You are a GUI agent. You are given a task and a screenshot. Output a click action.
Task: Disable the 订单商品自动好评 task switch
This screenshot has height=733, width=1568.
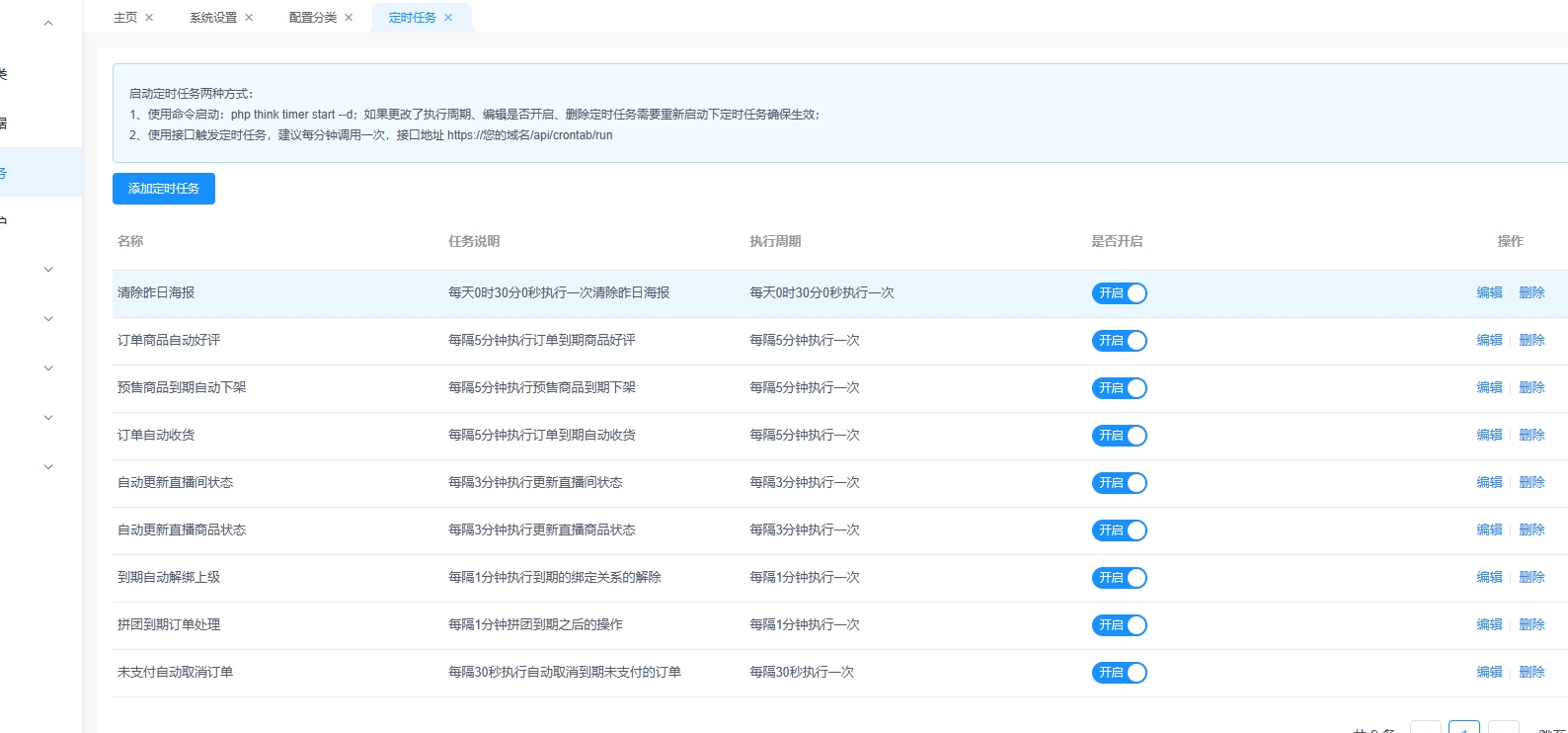(1119, 341)
